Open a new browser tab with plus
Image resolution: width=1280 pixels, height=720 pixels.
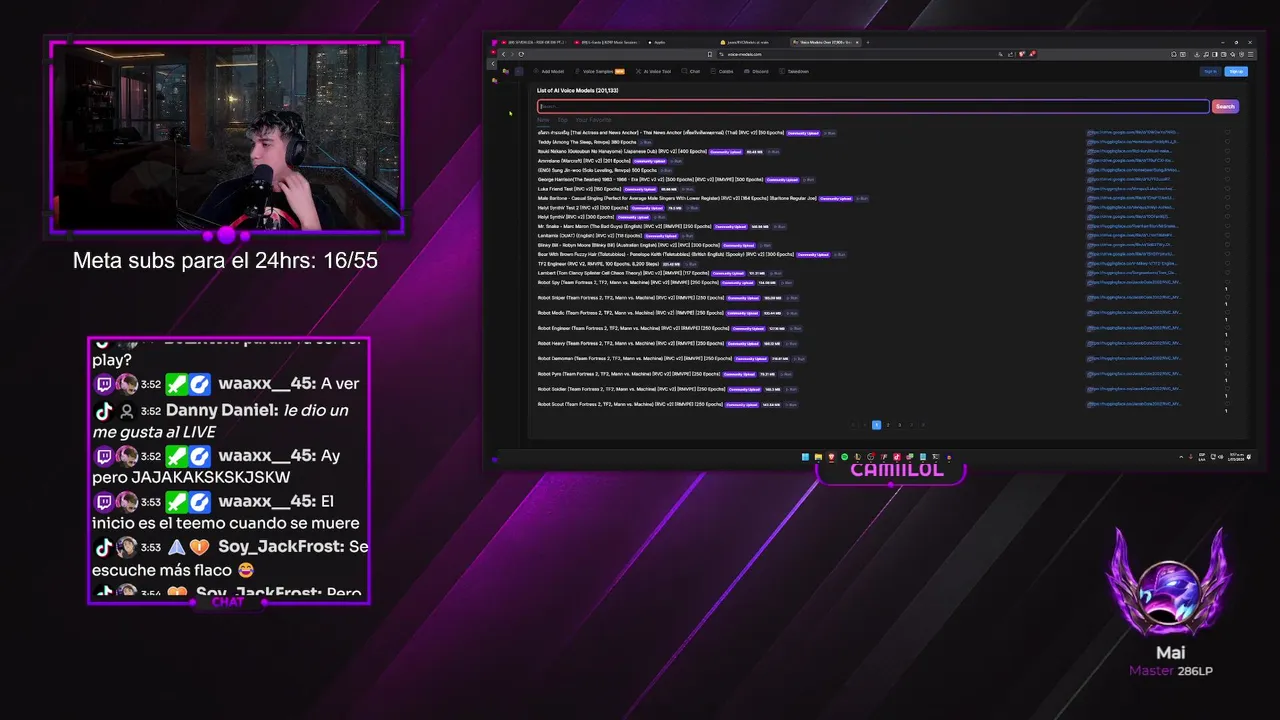point(868,42)
